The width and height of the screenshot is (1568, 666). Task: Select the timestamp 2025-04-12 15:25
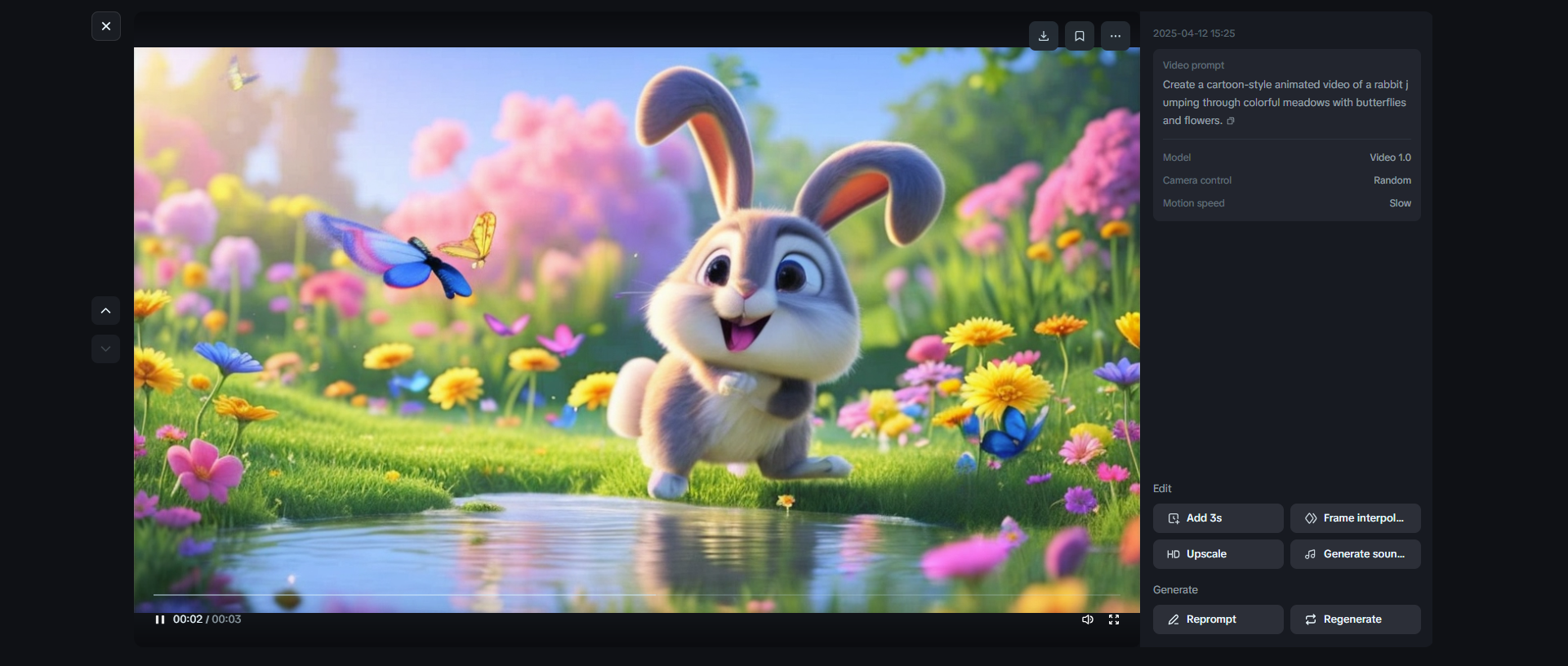[1194, 33]
